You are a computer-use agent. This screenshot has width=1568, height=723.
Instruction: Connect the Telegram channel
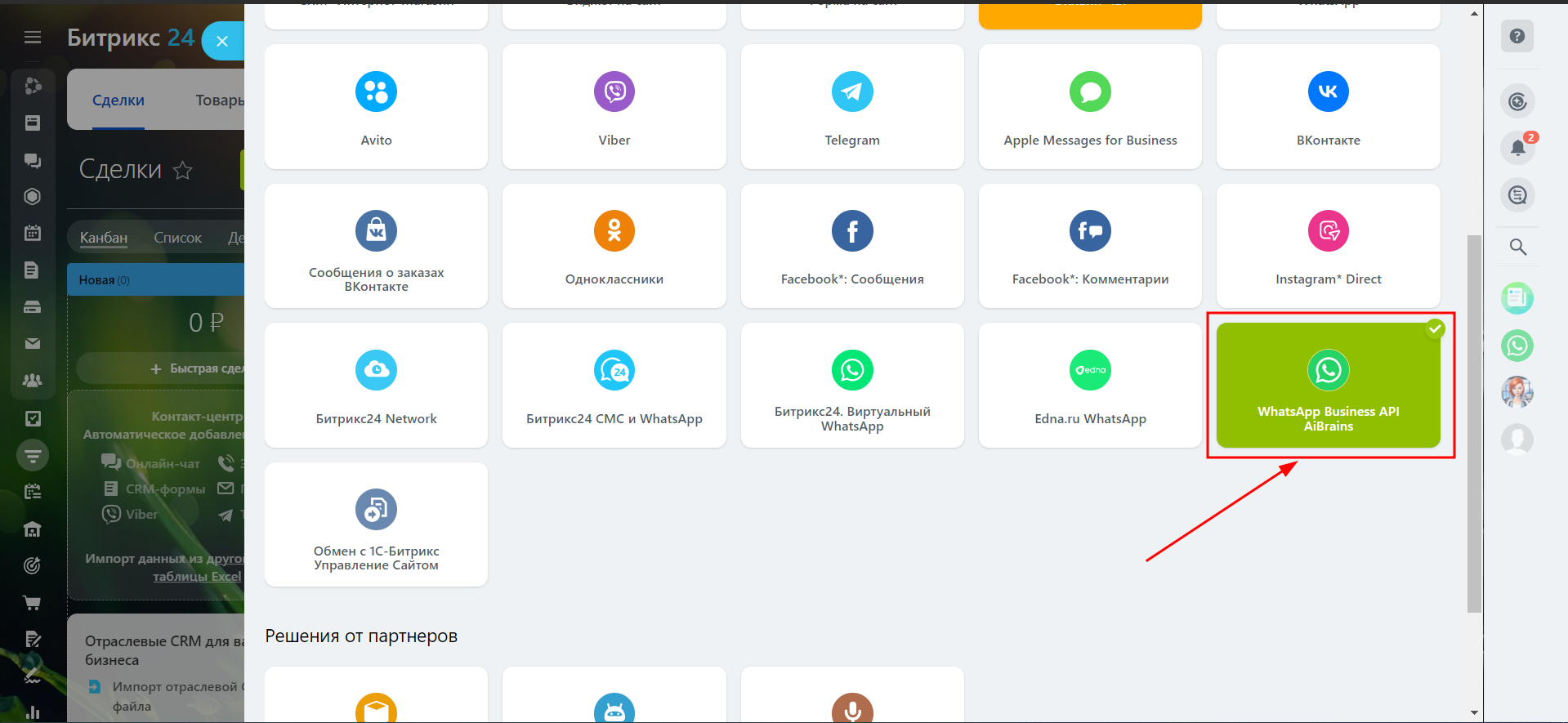(852, 107)
